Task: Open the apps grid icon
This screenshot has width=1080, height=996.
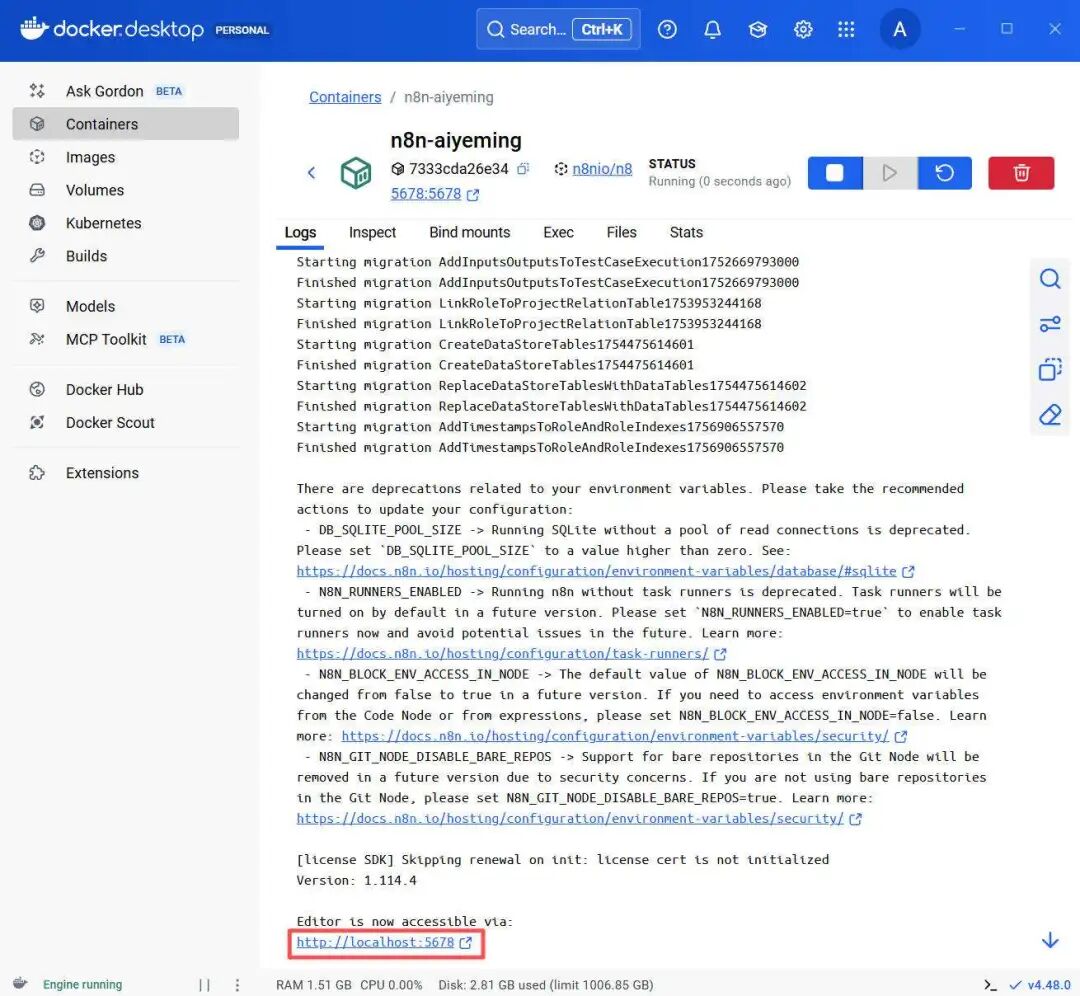Action: (846, 30)
